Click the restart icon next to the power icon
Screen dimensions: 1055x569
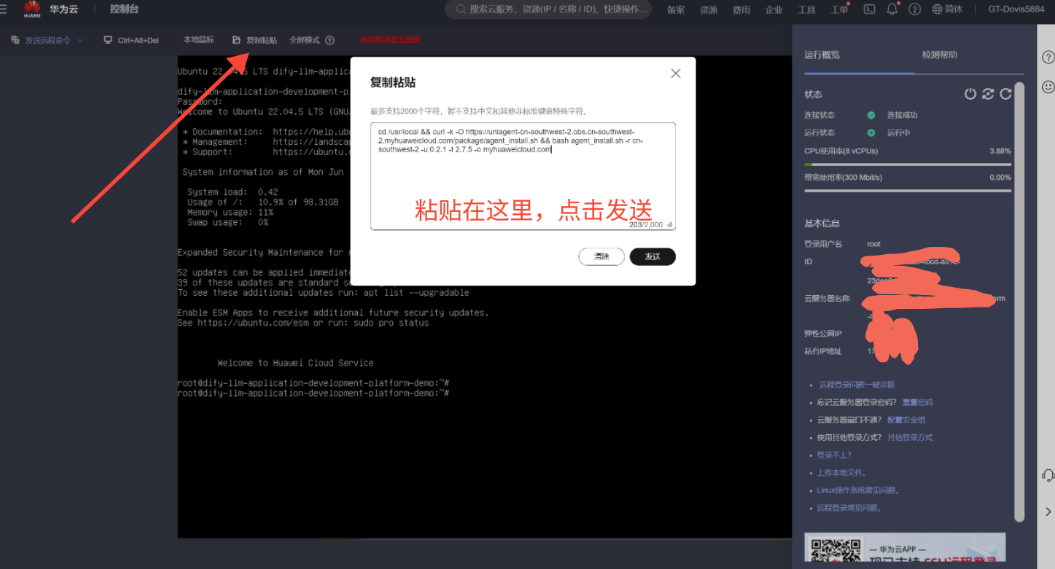[987, 94]
